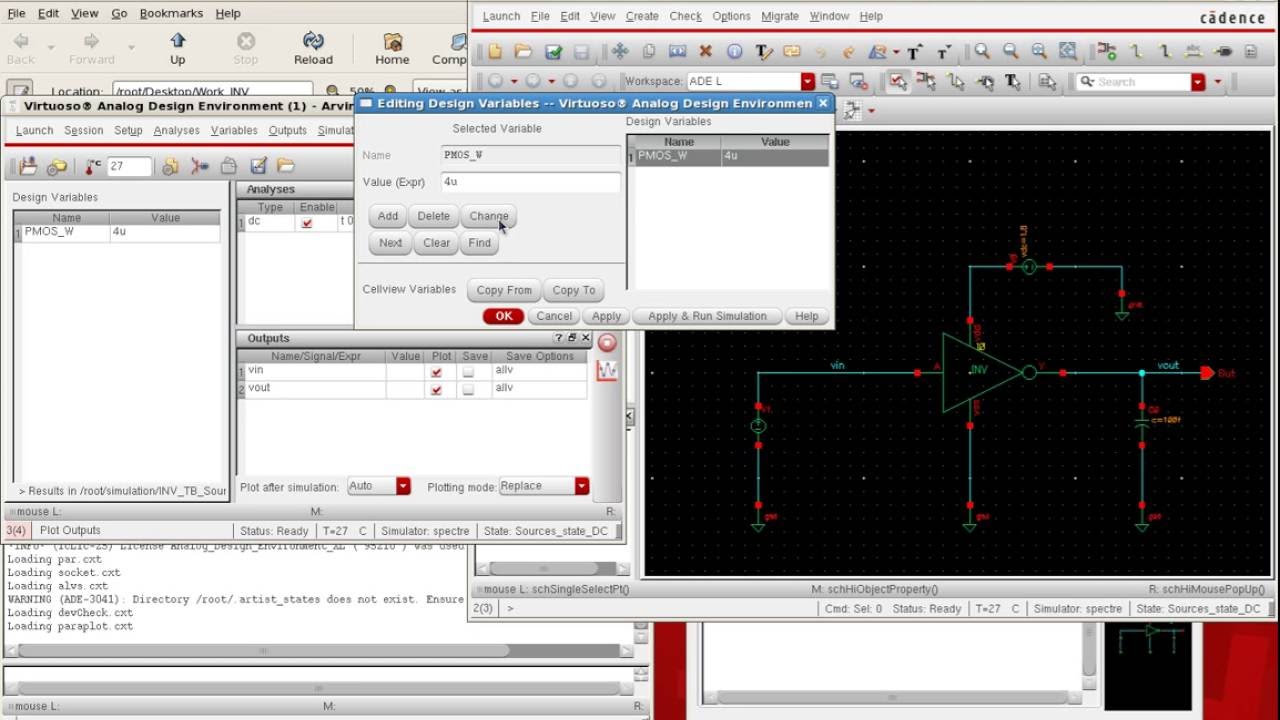
Task: Toggle Plot checkbox for vout output
Action: (436, 389)
